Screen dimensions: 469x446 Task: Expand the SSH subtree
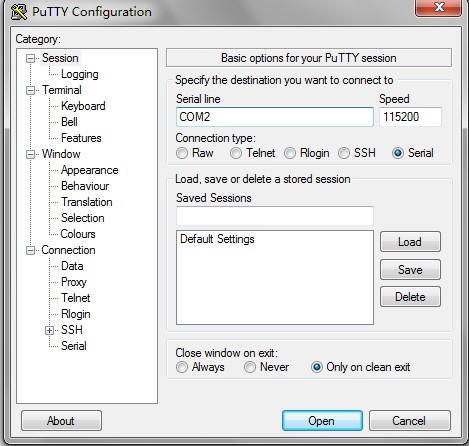[x=49, y=330]
